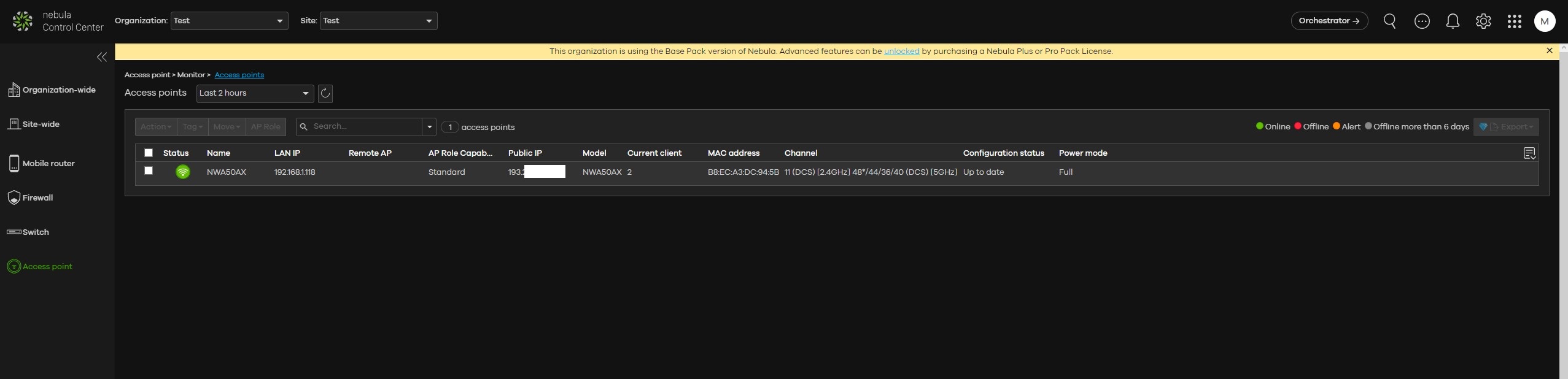Sort by the Power mode column header
This screenshot has height=379, width=1568.
(1083, 153)
